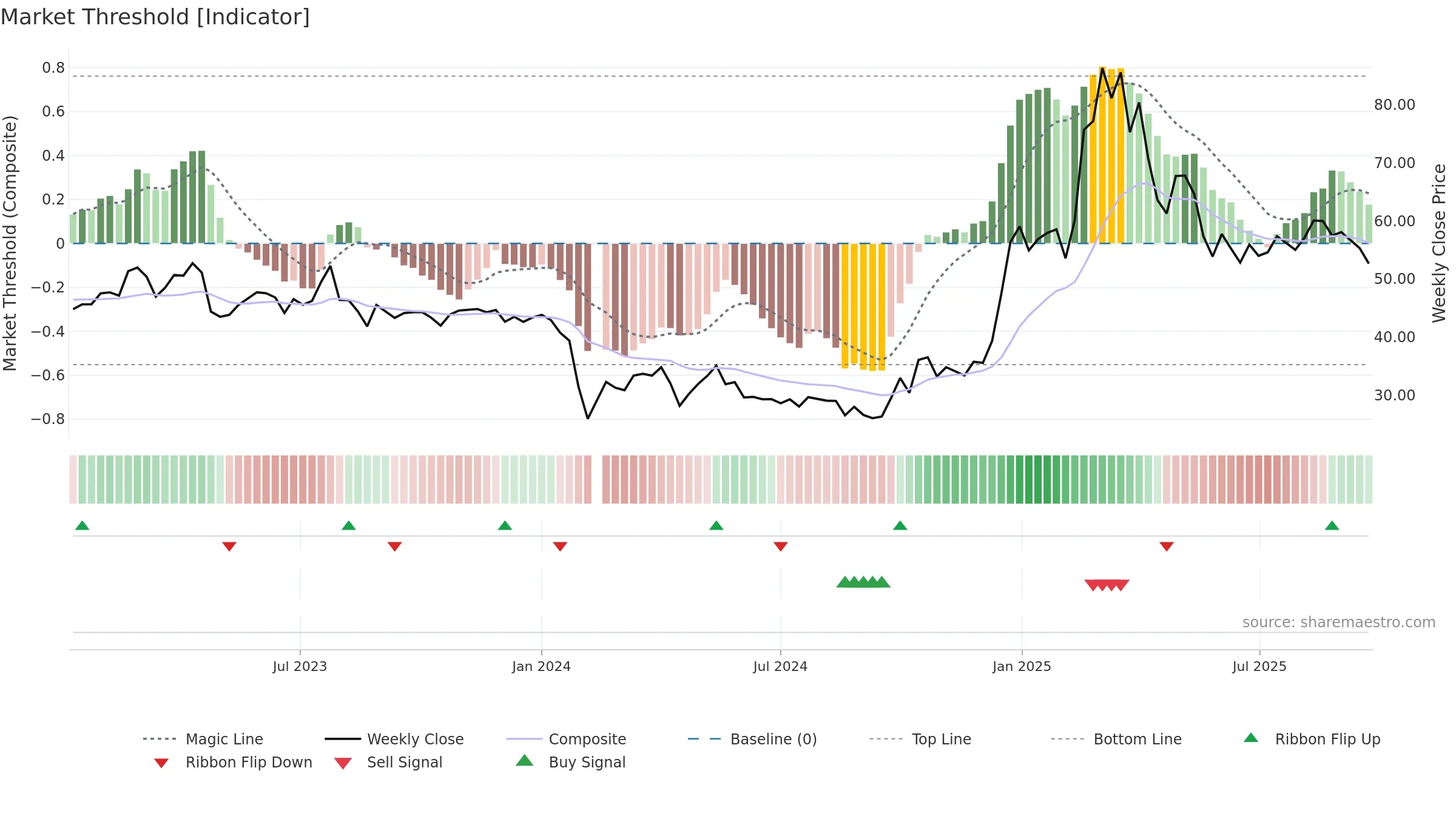
Task: Click the 60.00 price axis label
Action: click(x=1395, y=221)
